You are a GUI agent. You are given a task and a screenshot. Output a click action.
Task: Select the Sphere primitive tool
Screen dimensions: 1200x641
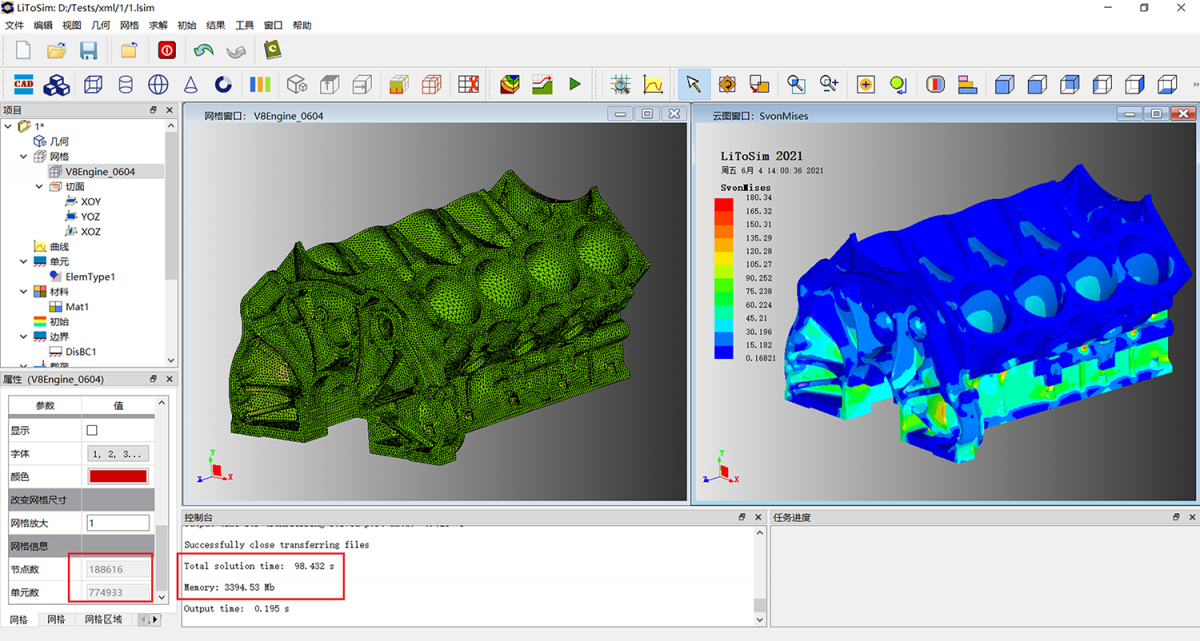[x=158, y=85]
